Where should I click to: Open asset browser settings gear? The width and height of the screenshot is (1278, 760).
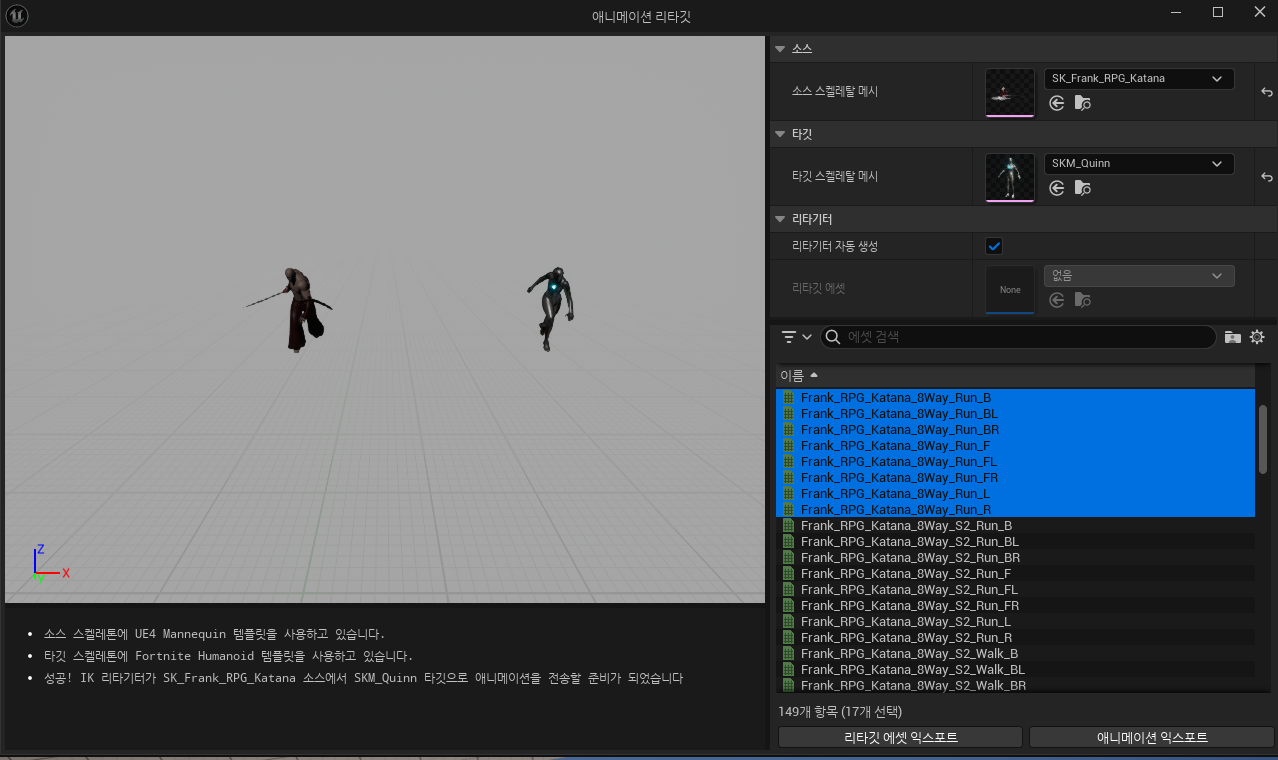(x=1257, y=337)
